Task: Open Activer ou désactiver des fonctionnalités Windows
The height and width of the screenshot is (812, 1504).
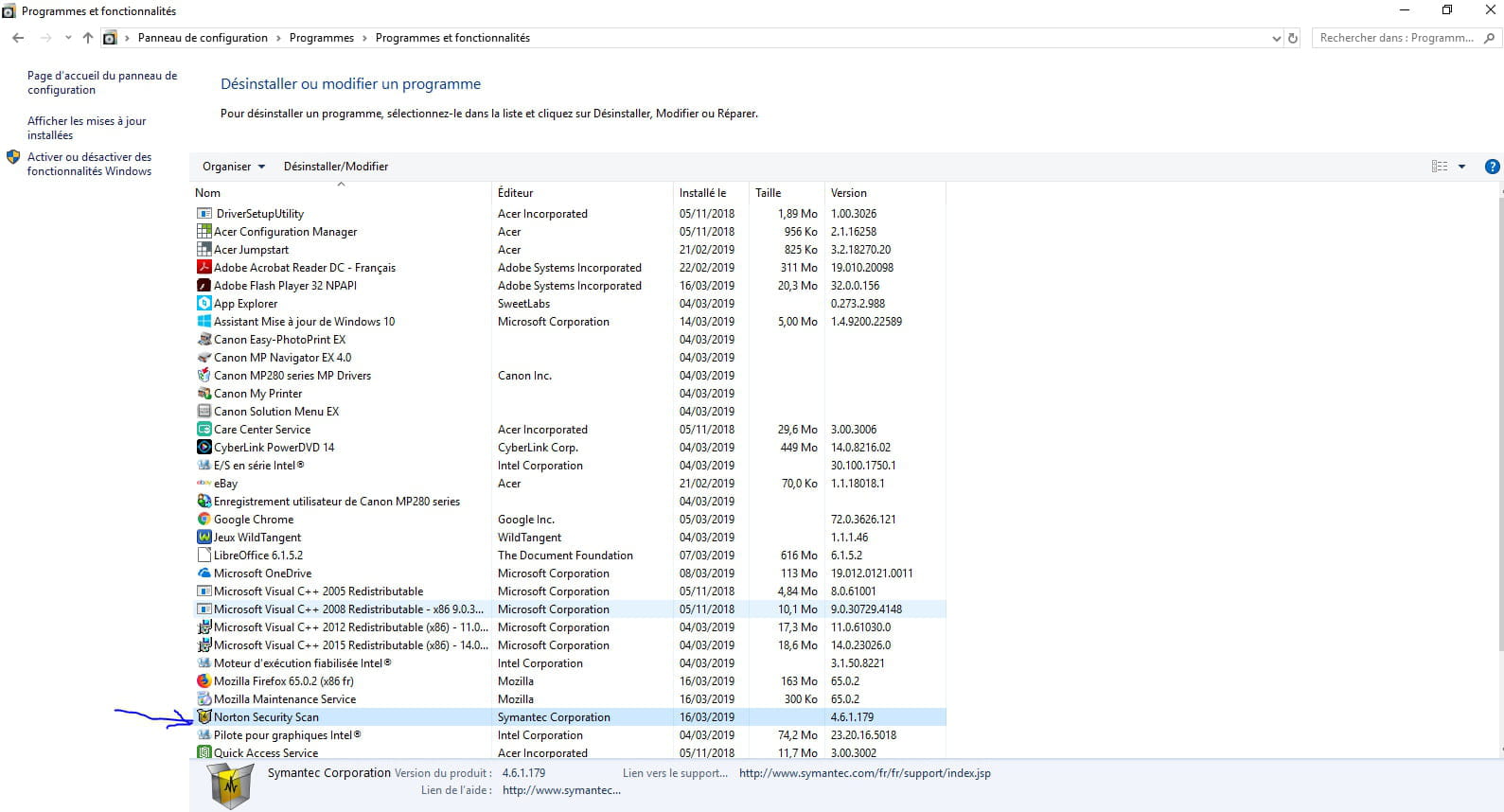Action: (90, 165)
